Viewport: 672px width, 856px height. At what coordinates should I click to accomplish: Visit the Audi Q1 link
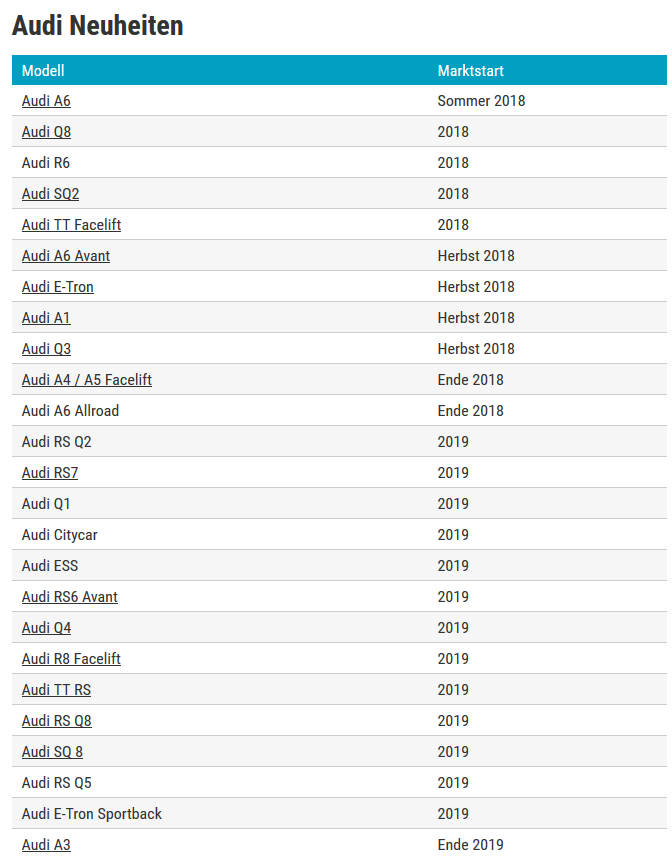[46, 504]
